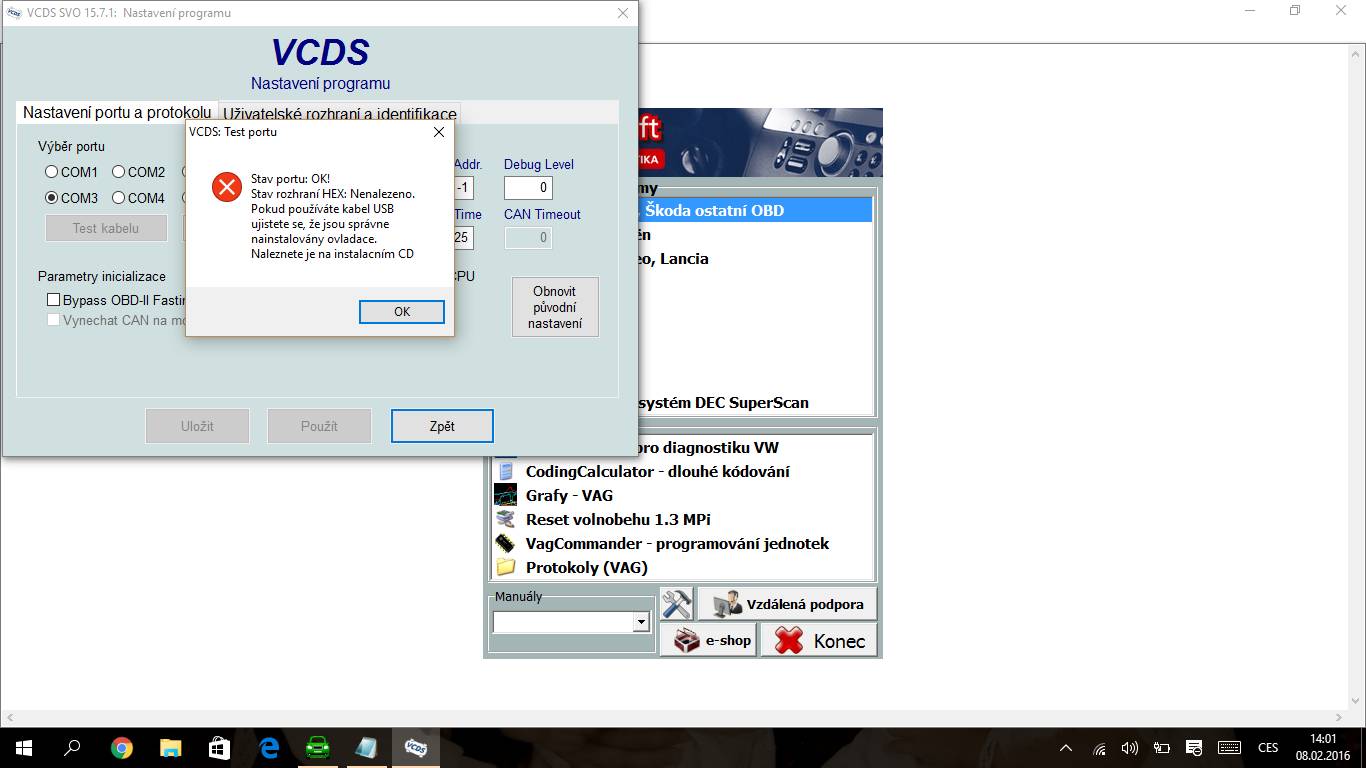Click the Time field showing 25
This screenshot has width=1366, height=768.
(x=463, y=237)
